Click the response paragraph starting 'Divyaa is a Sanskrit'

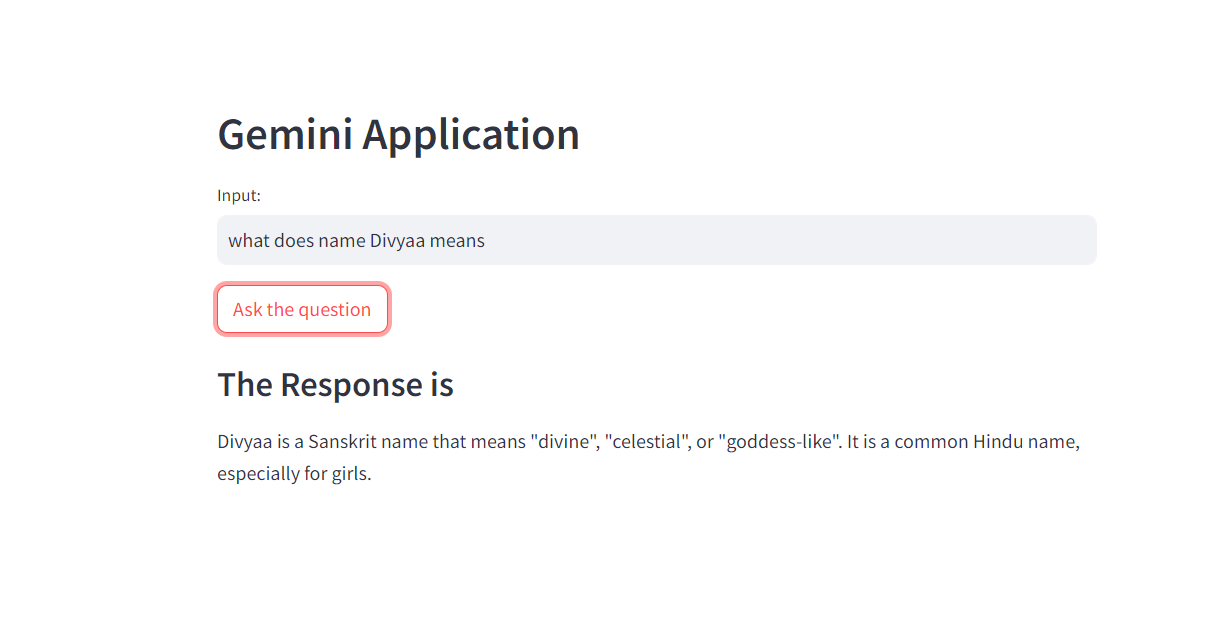click(x=648, y=457)
